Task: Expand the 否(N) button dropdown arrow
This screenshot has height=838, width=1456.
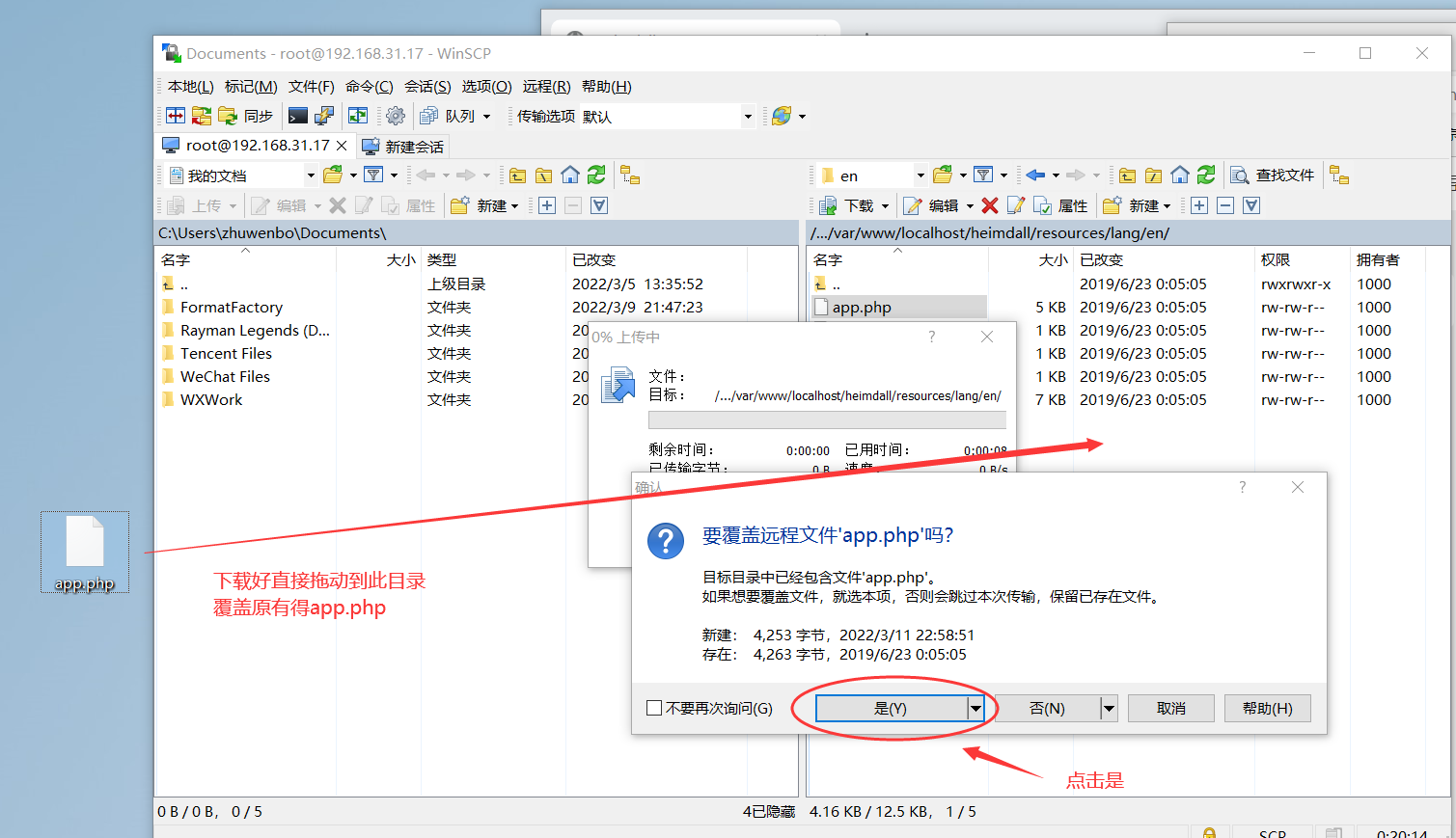Action: click(1110, 708)
